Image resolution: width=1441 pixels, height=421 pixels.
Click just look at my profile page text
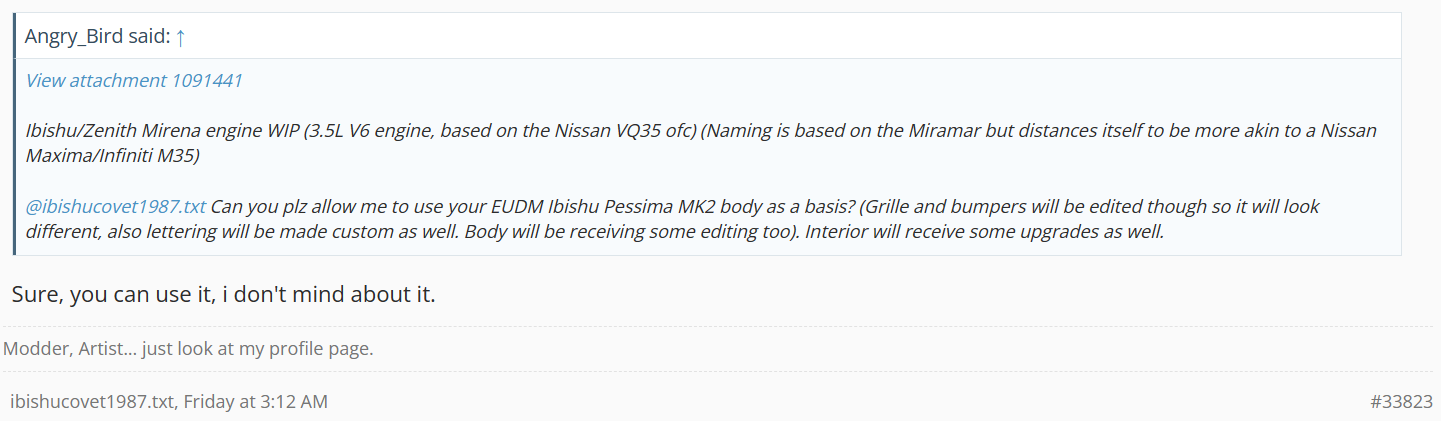click(x=260, y=349)
